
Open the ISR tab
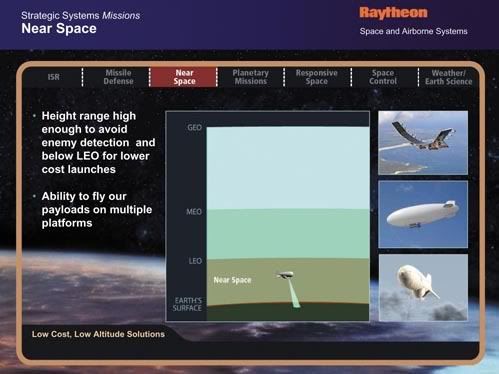coord(53,77)
